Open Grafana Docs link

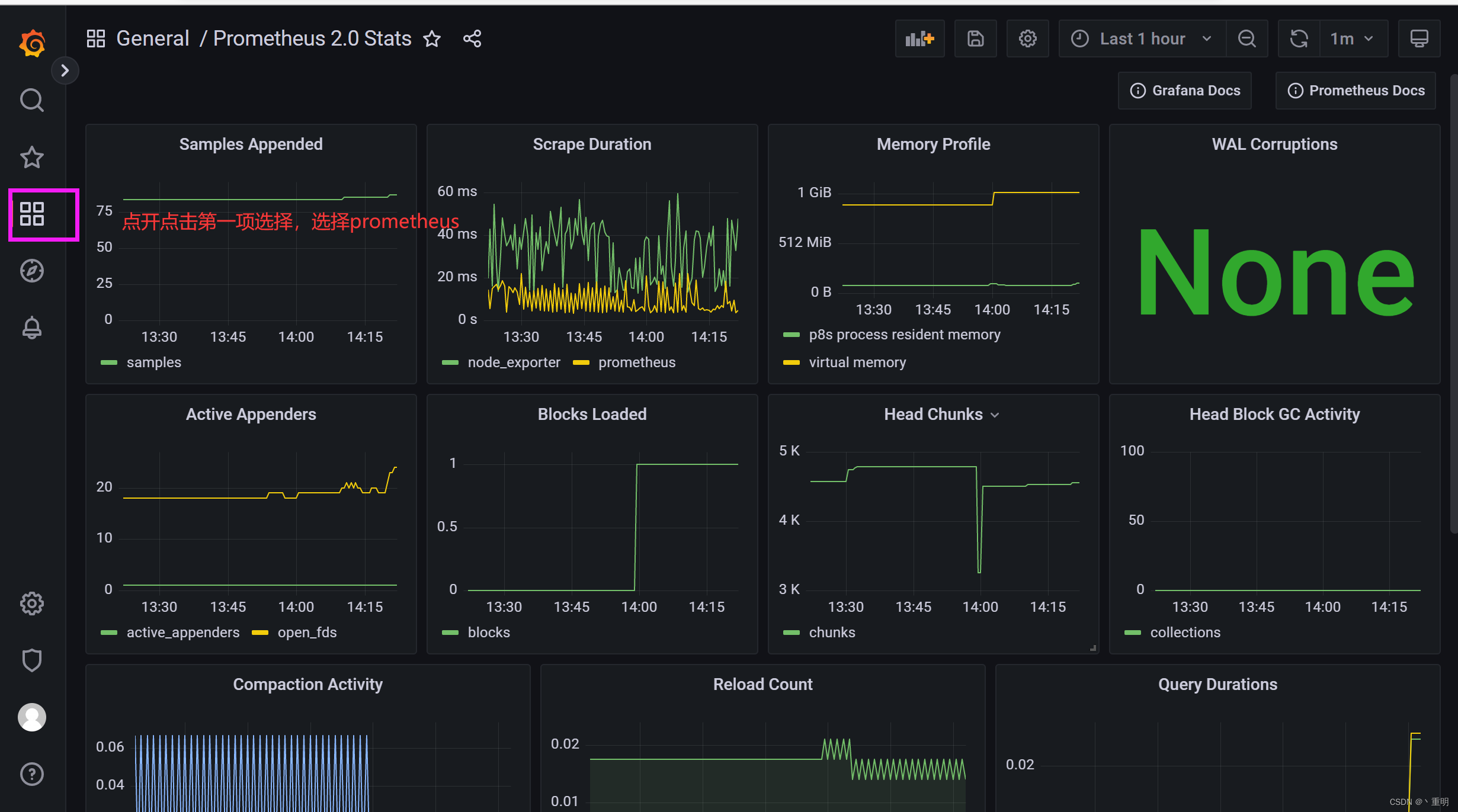pyautogui.click(x=1185, y=91)
